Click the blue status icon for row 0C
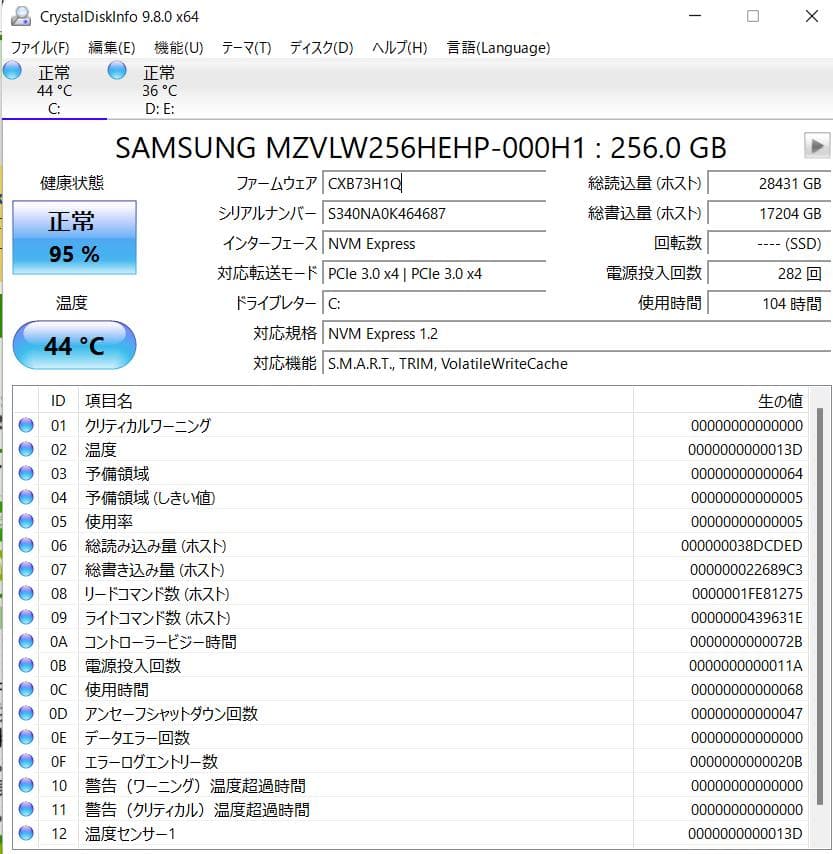Viewport: 833px width, 854px height. tap(26, 689)
